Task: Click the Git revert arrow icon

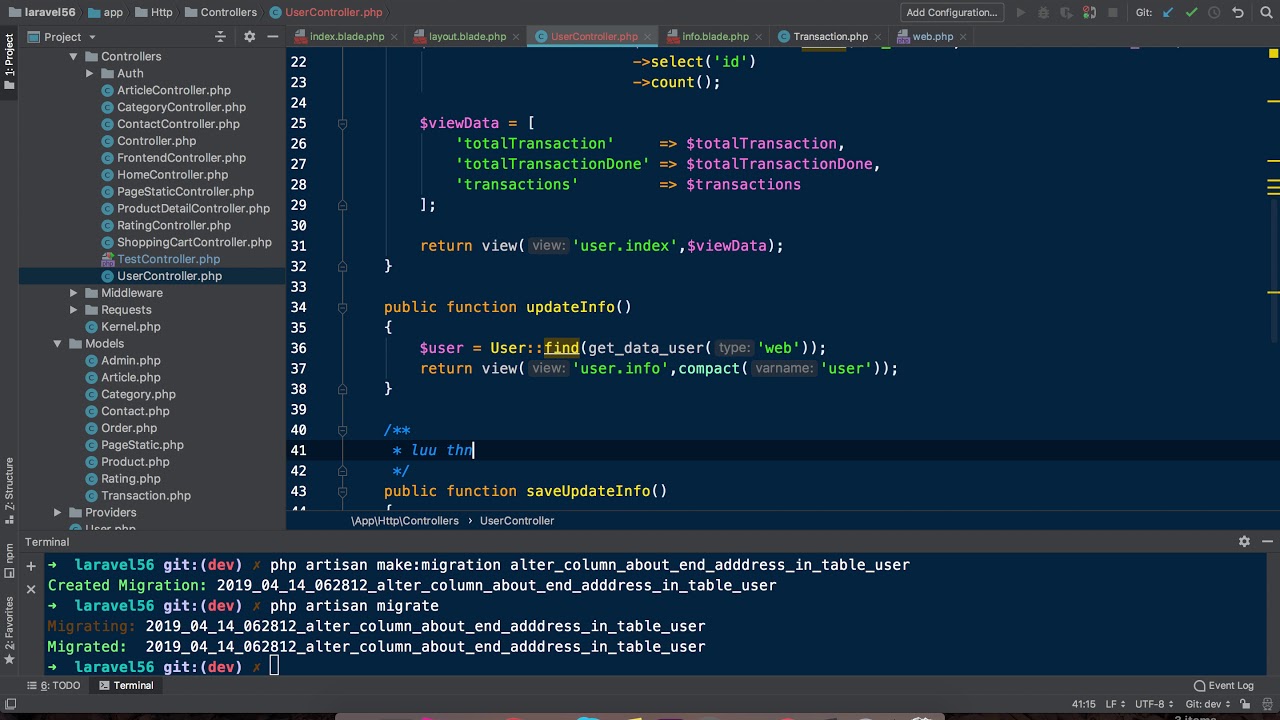Action: pyautogui.click(x=1238, y=13)
